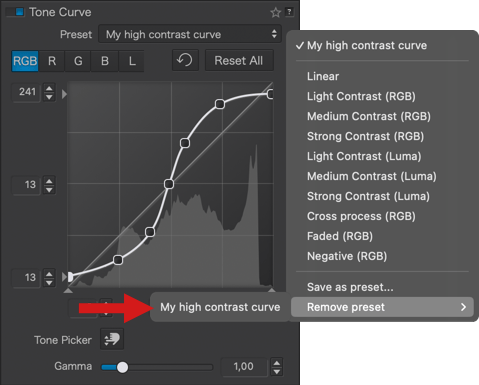Select the R channel tab
The image size is (479, 385).
click(x=52, y=61)
